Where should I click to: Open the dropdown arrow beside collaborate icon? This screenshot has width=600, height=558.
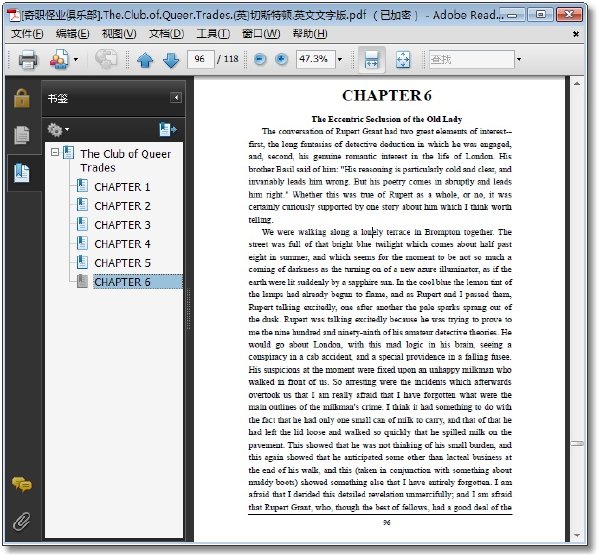pyautogui.click(x=76, y=59)
